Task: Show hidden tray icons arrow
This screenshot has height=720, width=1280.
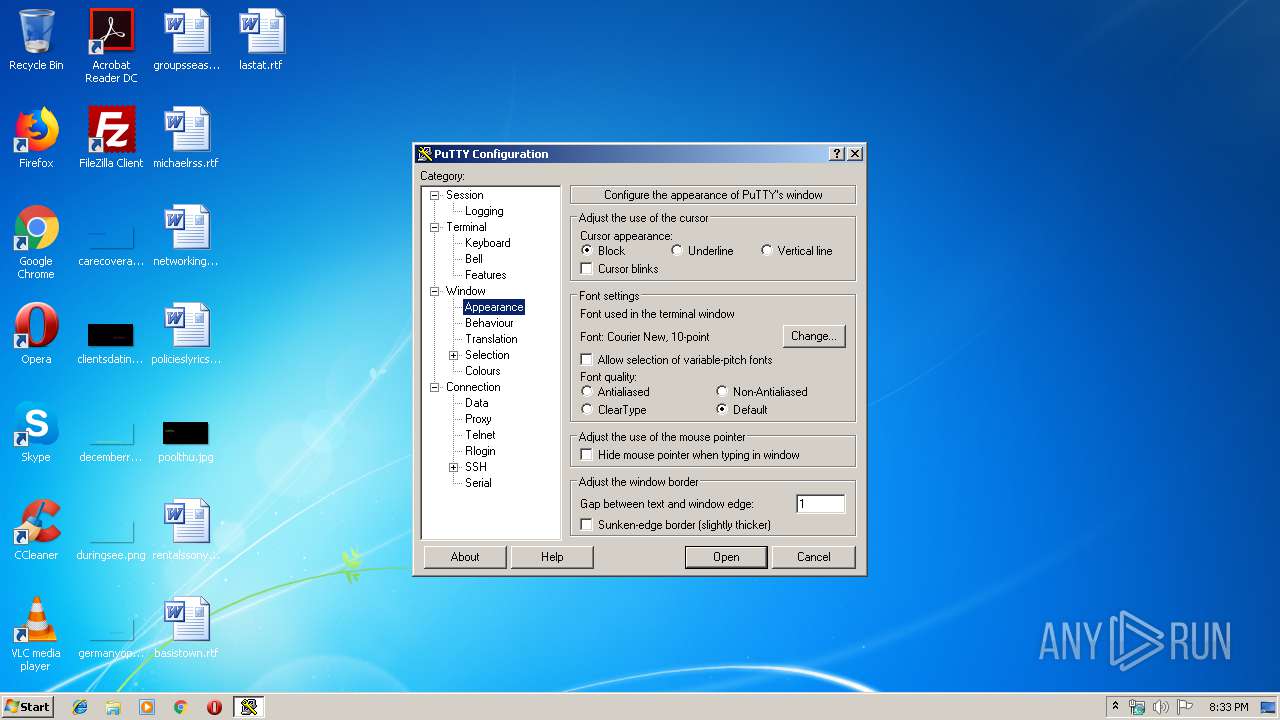Action: (x=1115, y=707)
